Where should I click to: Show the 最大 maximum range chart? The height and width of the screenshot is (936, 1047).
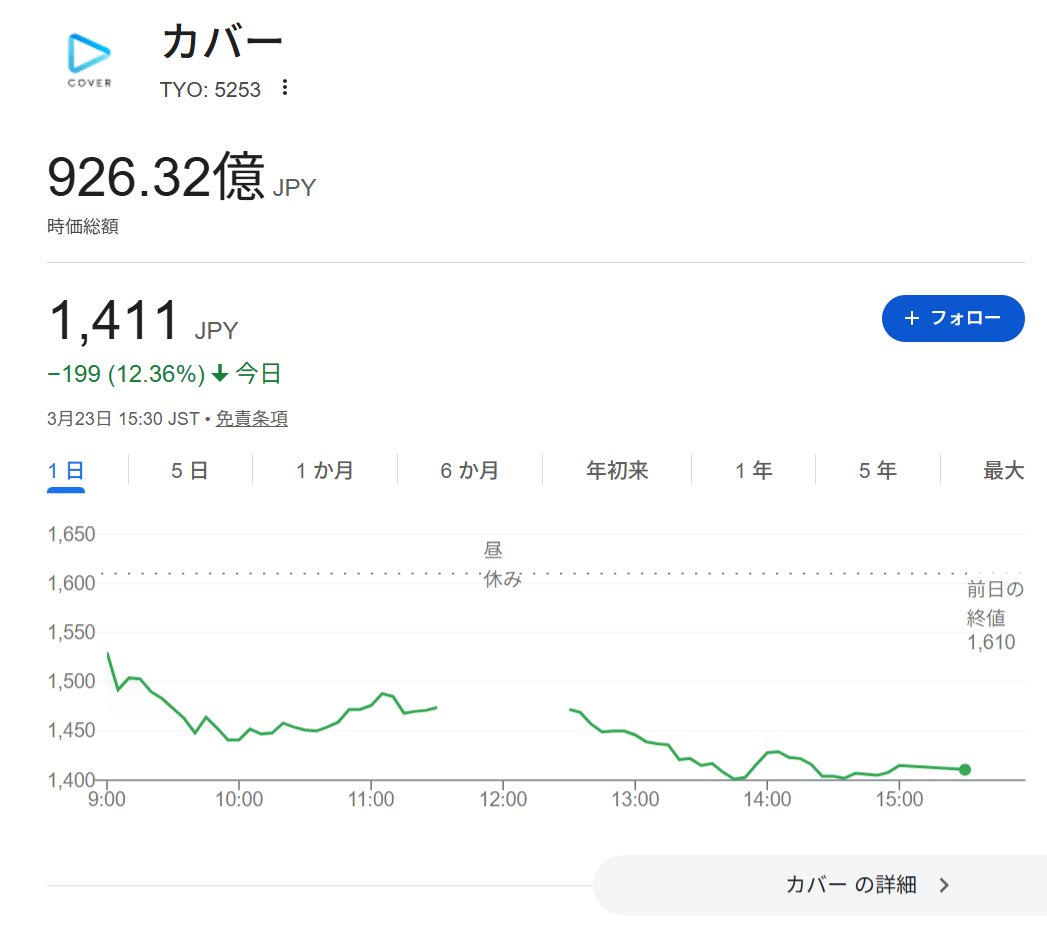1003,470
